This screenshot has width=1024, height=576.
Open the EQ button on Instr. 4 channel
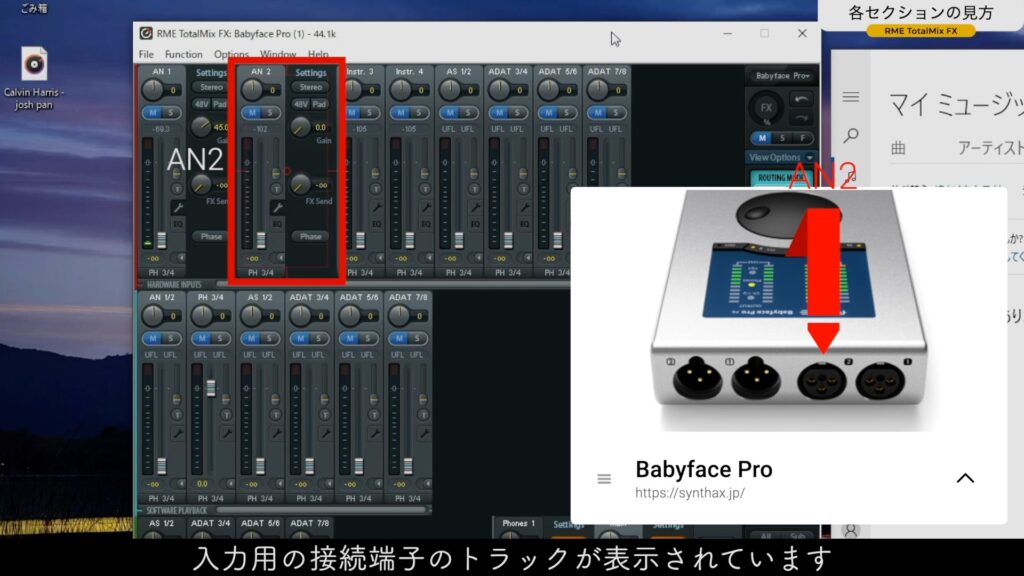(x=425, y=224)
